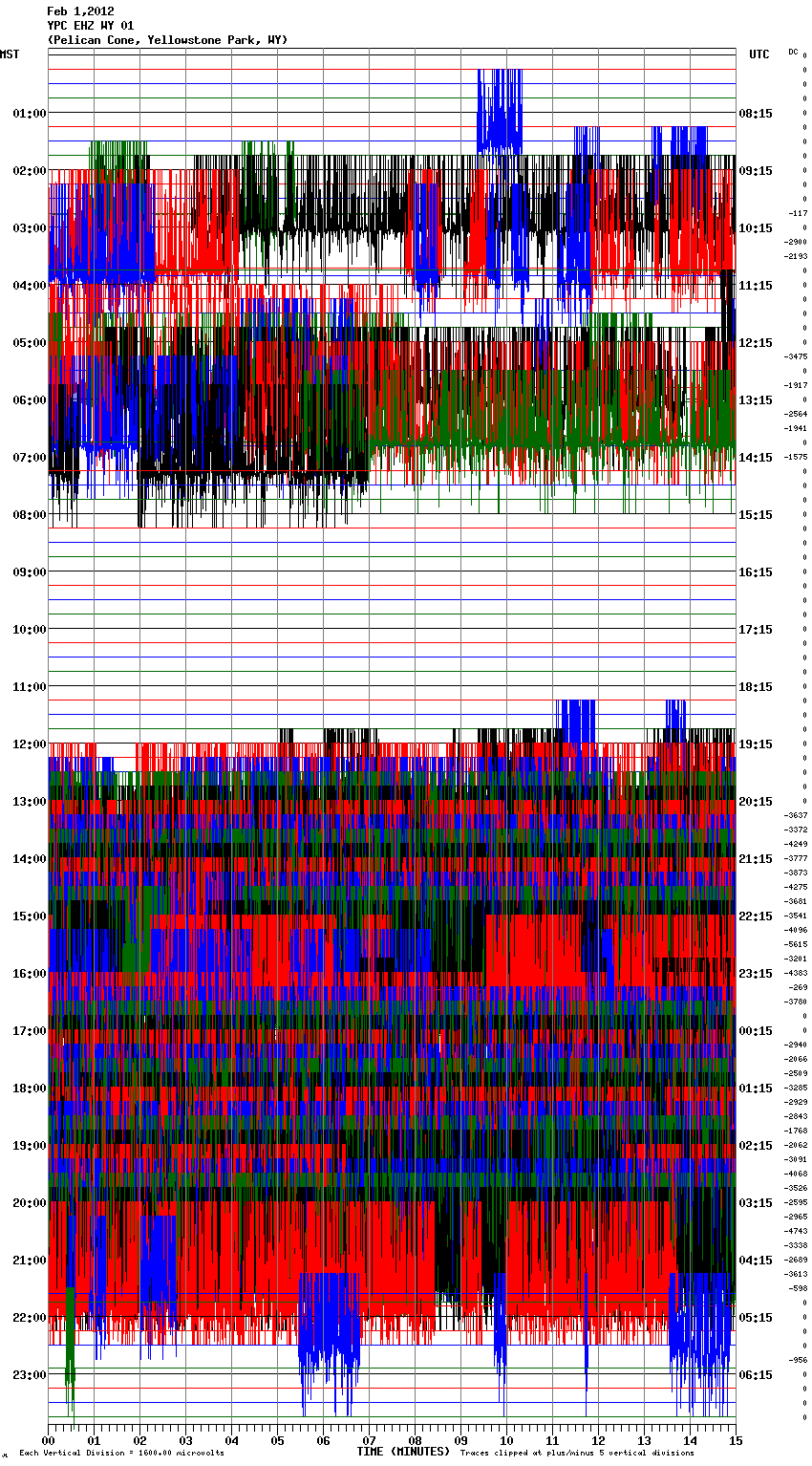
Task: Click the '09:15' UTC time label
Action: [756, 170]
